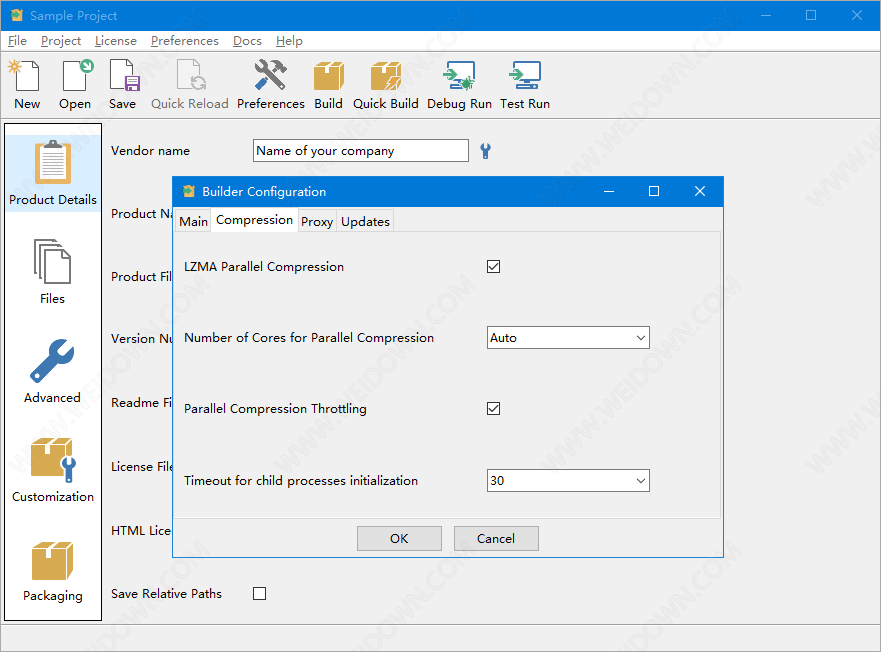Save the project using Save icon
The width and height of the screenshot is (881, 652).
click(122, 85)
